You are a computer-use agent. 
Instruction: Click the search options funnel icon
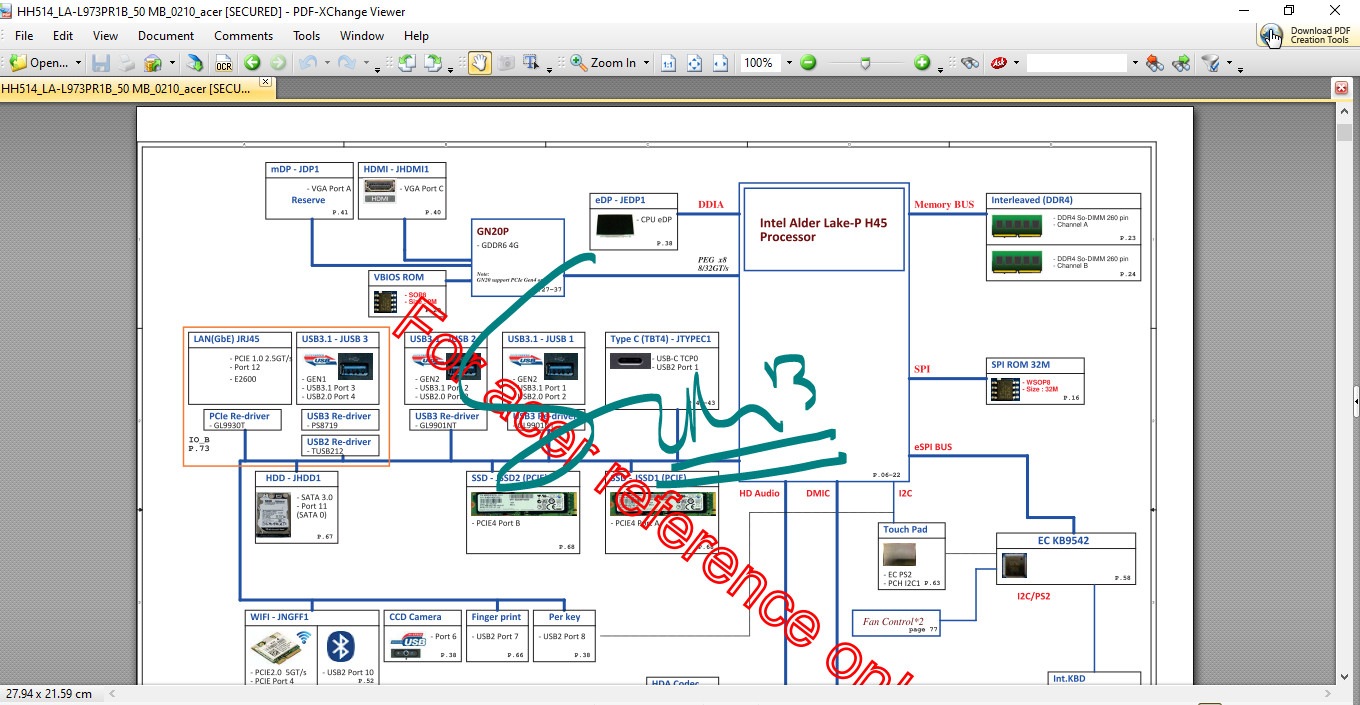tap(1212, 63)
